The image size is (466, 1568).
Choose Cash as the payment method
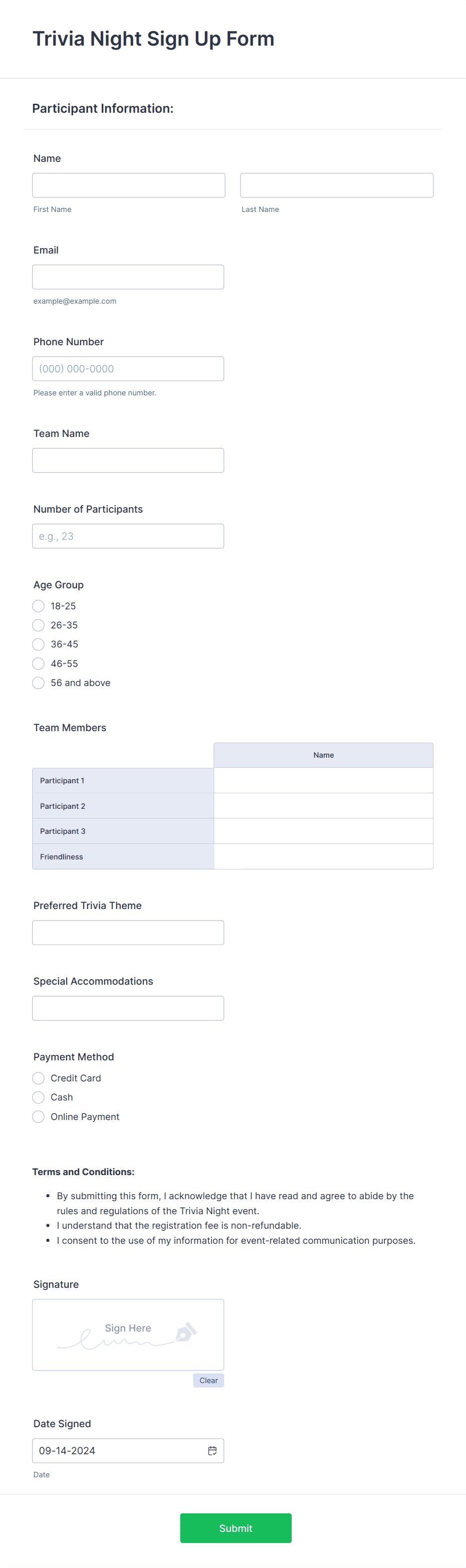tap(38, 1097)
